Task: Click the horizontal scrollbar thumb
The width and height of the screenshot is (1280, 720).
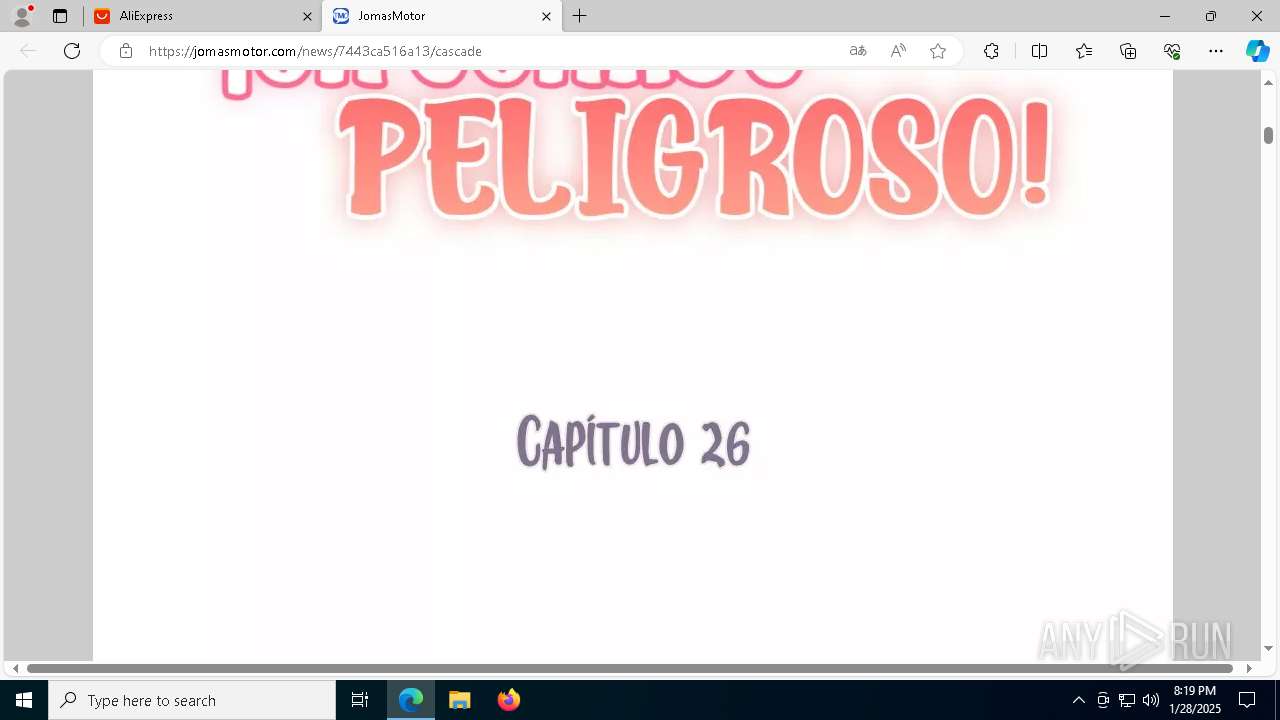Action: (630, 668)
